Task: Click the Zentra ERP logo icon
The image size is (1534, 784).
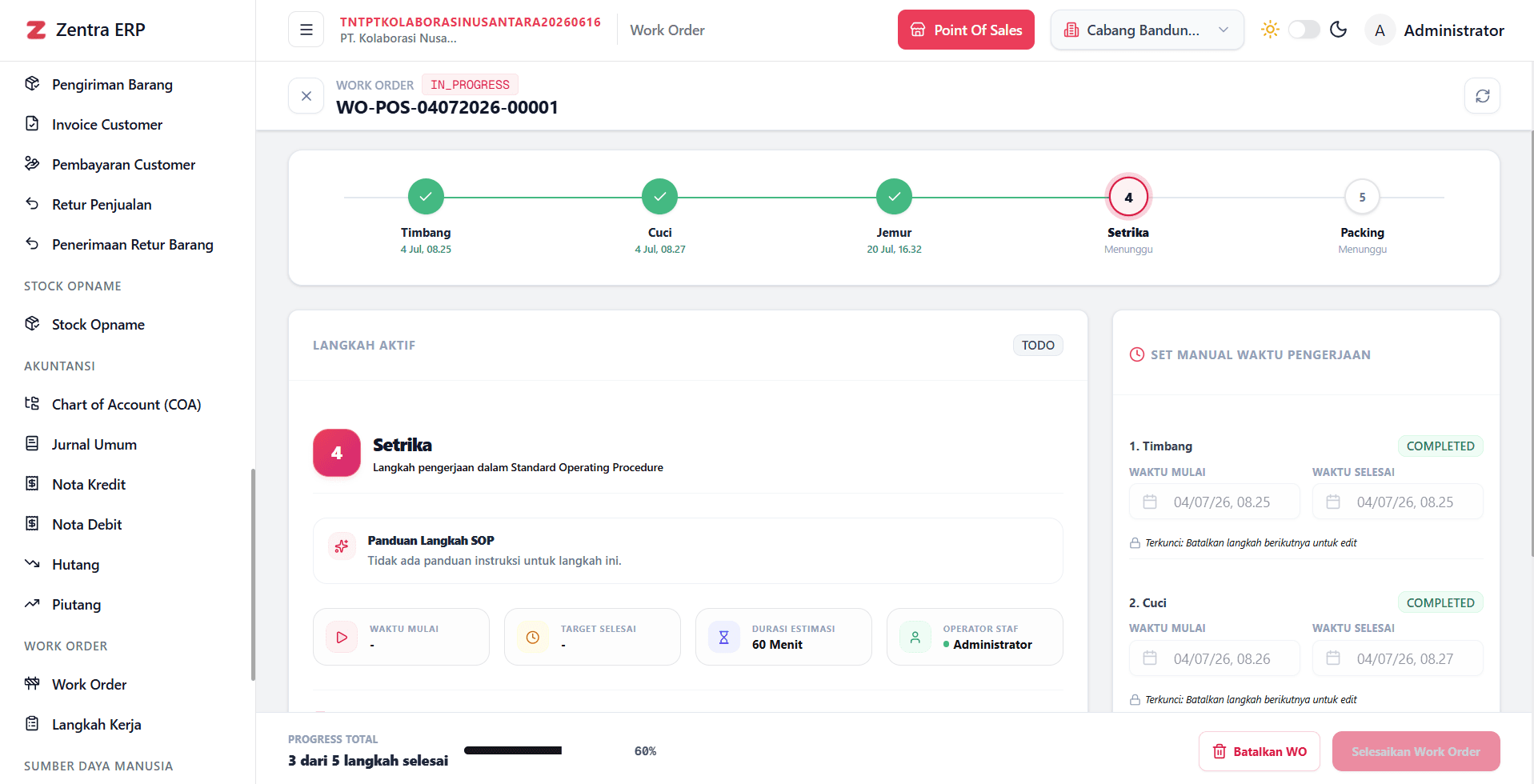Action: point(36,30)
